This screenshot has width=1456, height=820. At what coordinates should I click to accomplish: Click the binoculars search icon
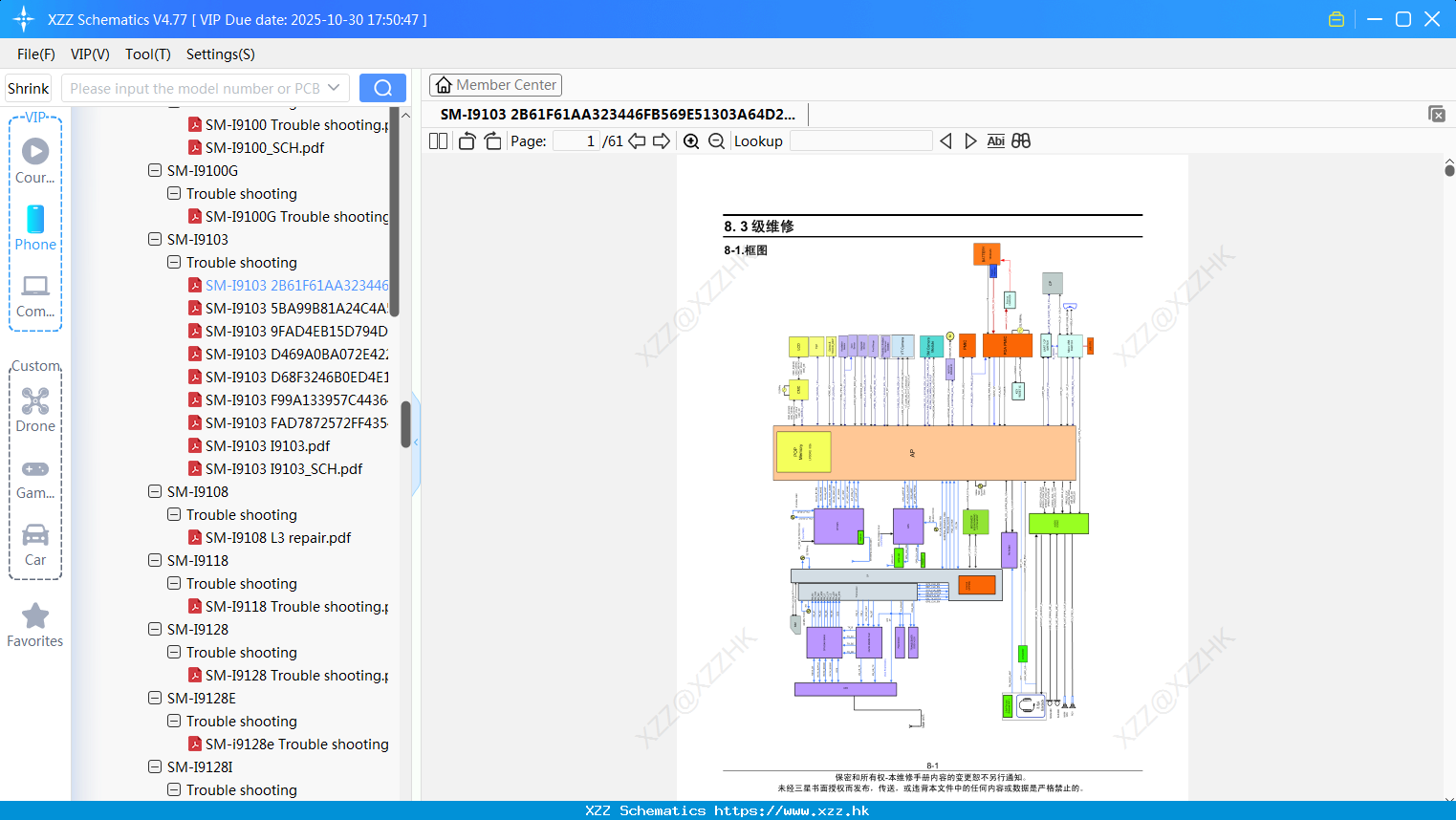1021,140
